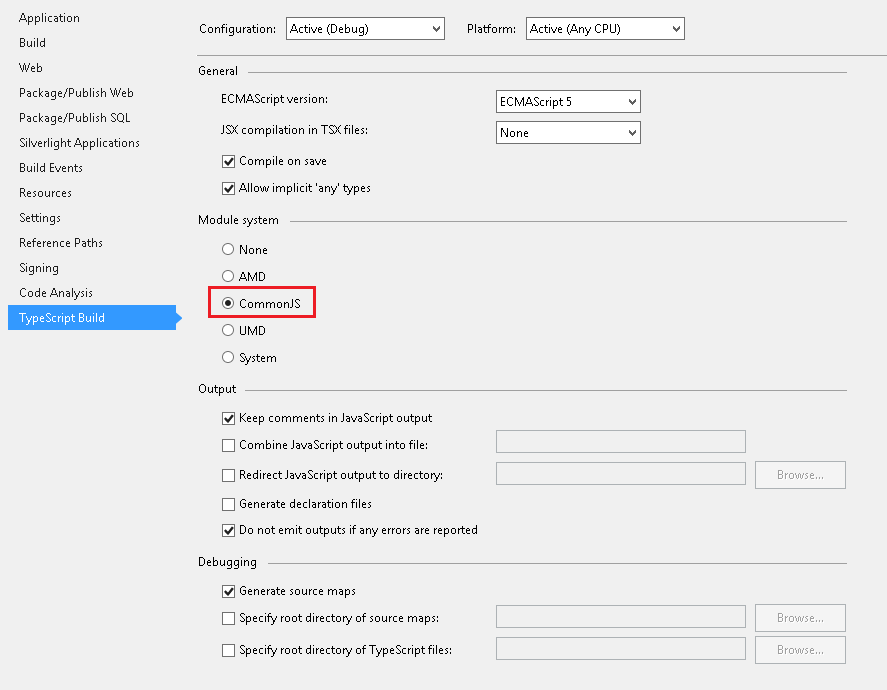This screenshot has height=690, width=887.
Task: Expand the ECMAScript version combo box
Action: pos(568,102)
